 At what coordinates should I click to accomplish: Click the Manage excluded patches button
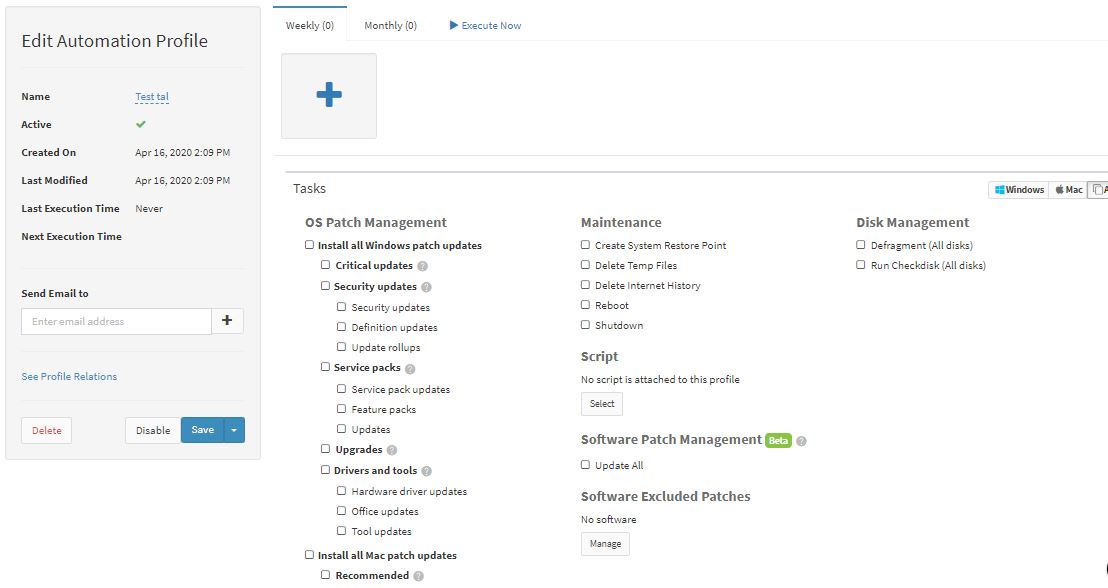coord(605,544)
